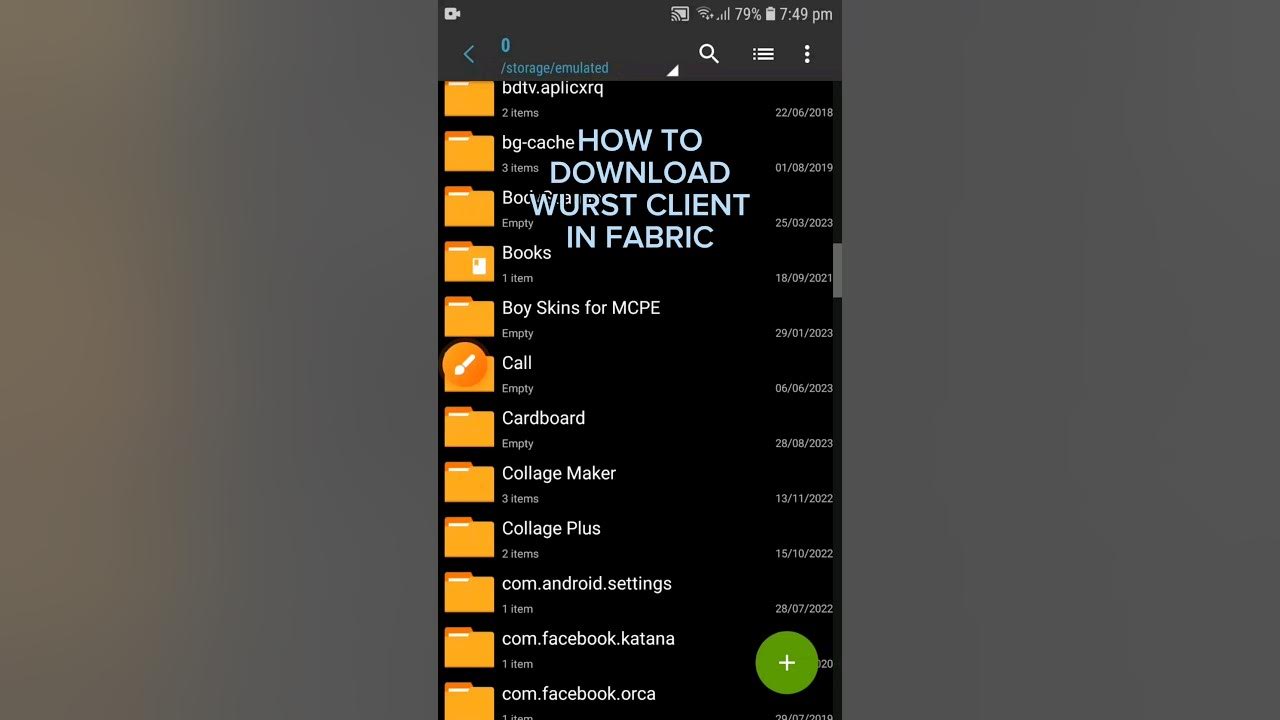
Task: Click date 25/03/2023
Action: 804,223
